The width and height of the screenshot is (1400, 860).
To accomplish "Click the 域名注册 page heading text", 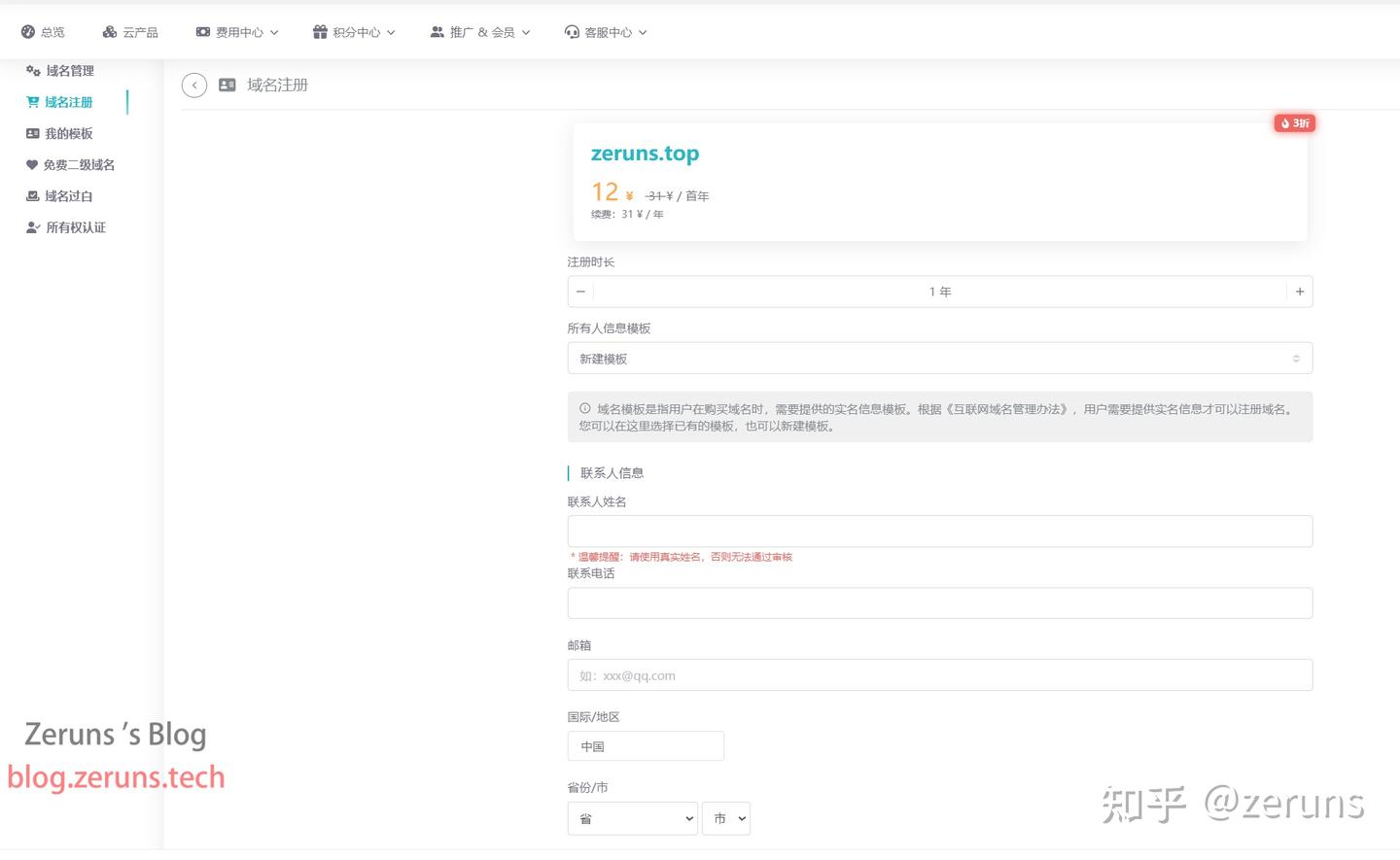I will [x=278, y=86].
